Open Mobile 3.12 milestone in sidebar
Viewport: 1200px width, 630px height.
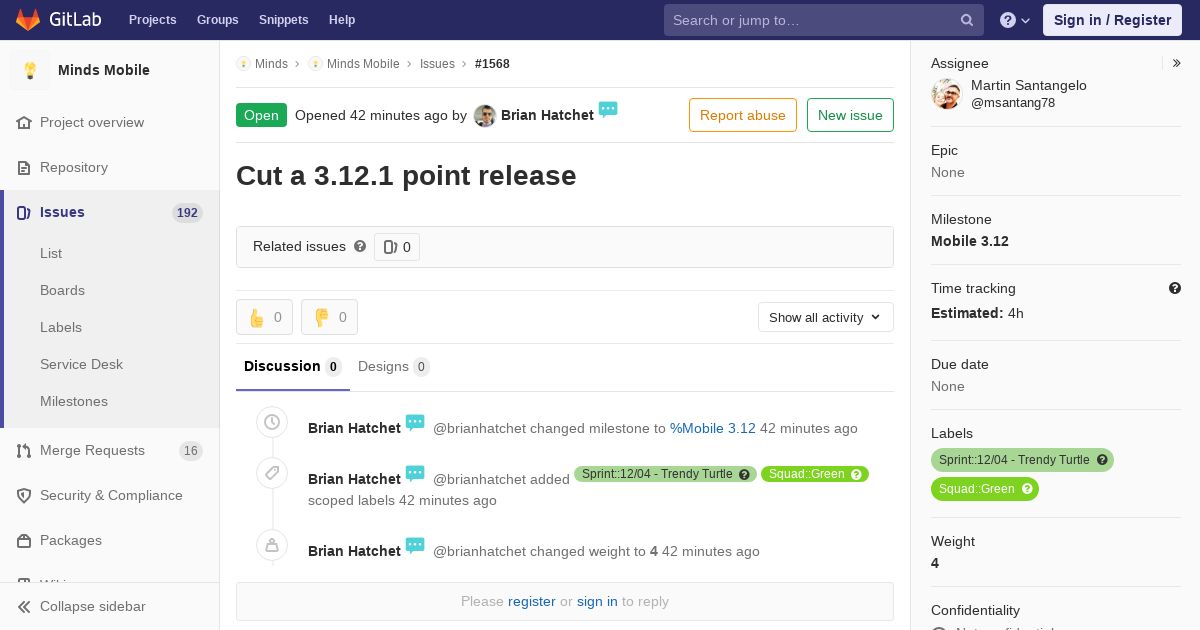tap(970, 241)
